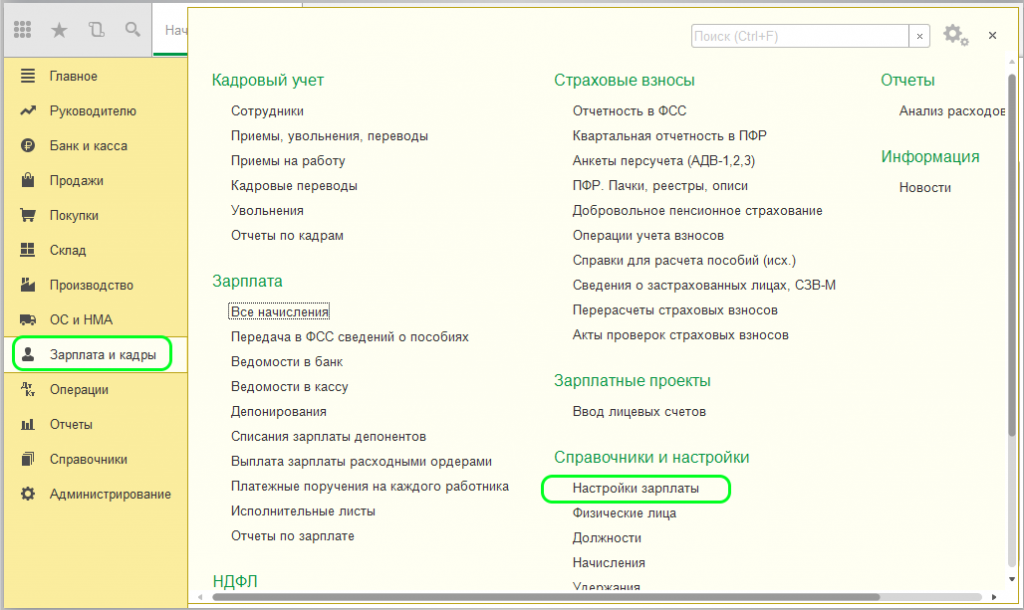
Task: Open Операции учета взносов
Action: (648, 235)
